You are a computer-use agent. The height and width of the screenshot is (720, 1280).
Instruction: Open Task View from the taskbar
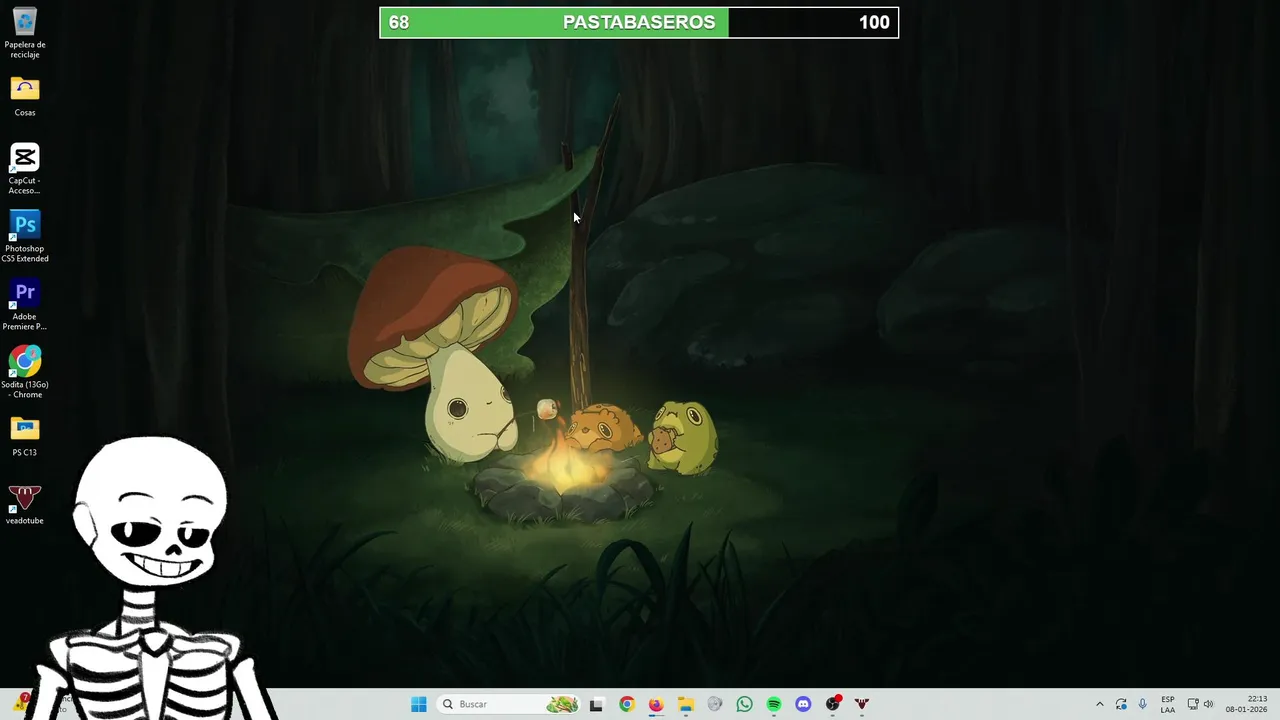tap(597, 704)
